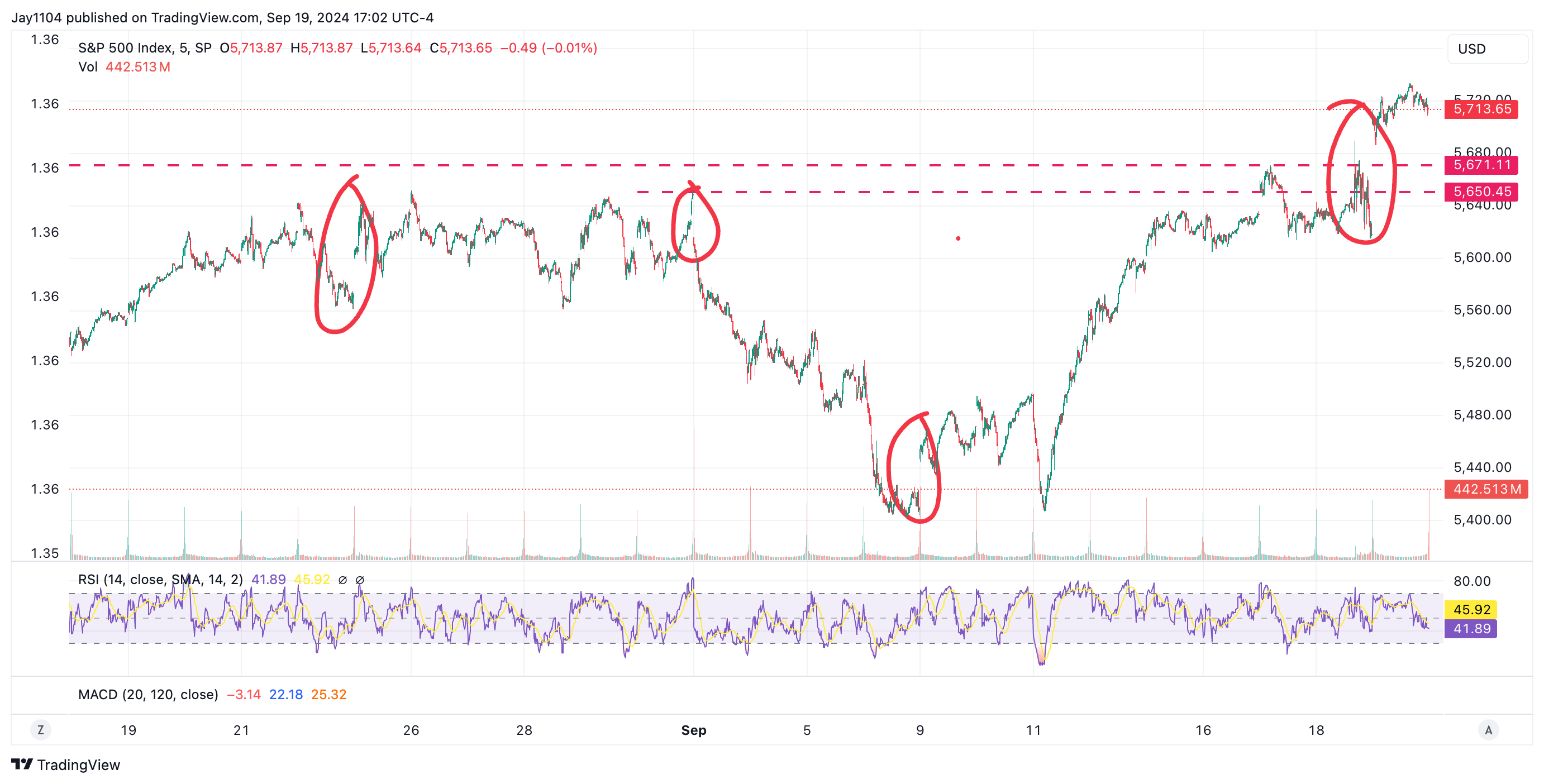Click the −0.49 (−0.01%) change value
The image size is (1544, 784).
pos(549,48)
